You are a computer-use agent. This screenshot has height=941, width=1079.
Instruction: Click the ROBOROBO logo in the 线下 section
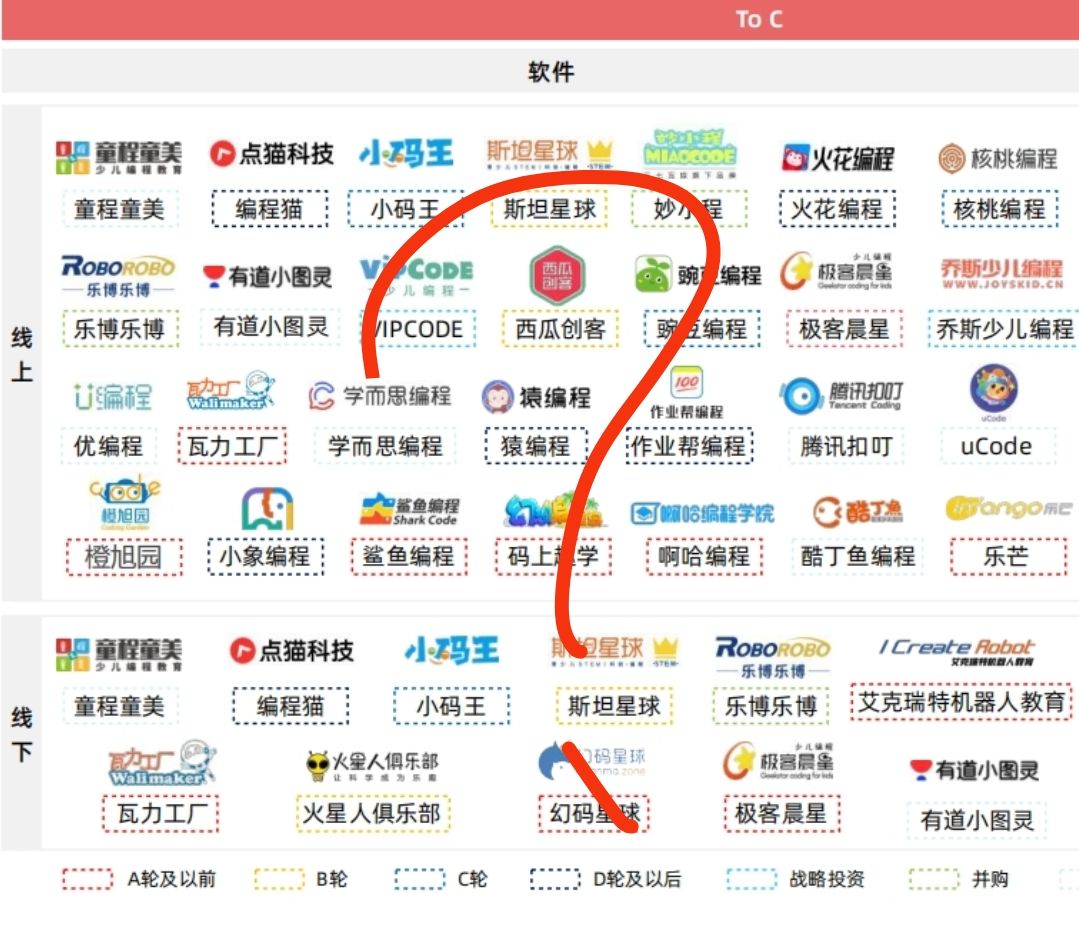point(773,657)
